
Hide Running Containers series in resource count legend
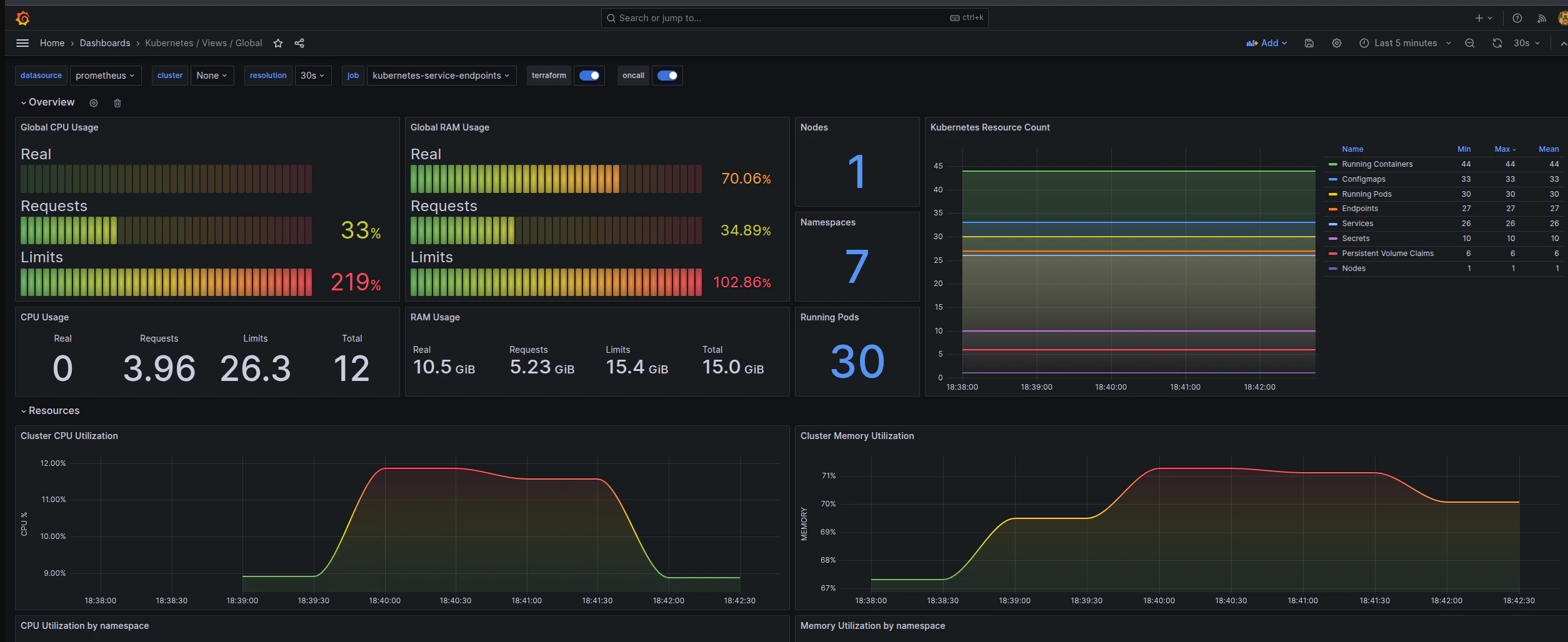[x=1377, y=164]
